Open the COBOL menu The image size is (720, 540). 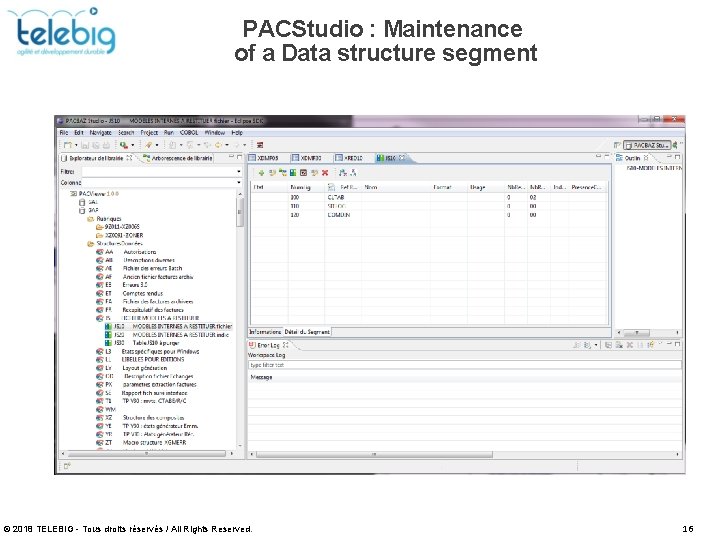pyautogui.click(x=189, y=133)
